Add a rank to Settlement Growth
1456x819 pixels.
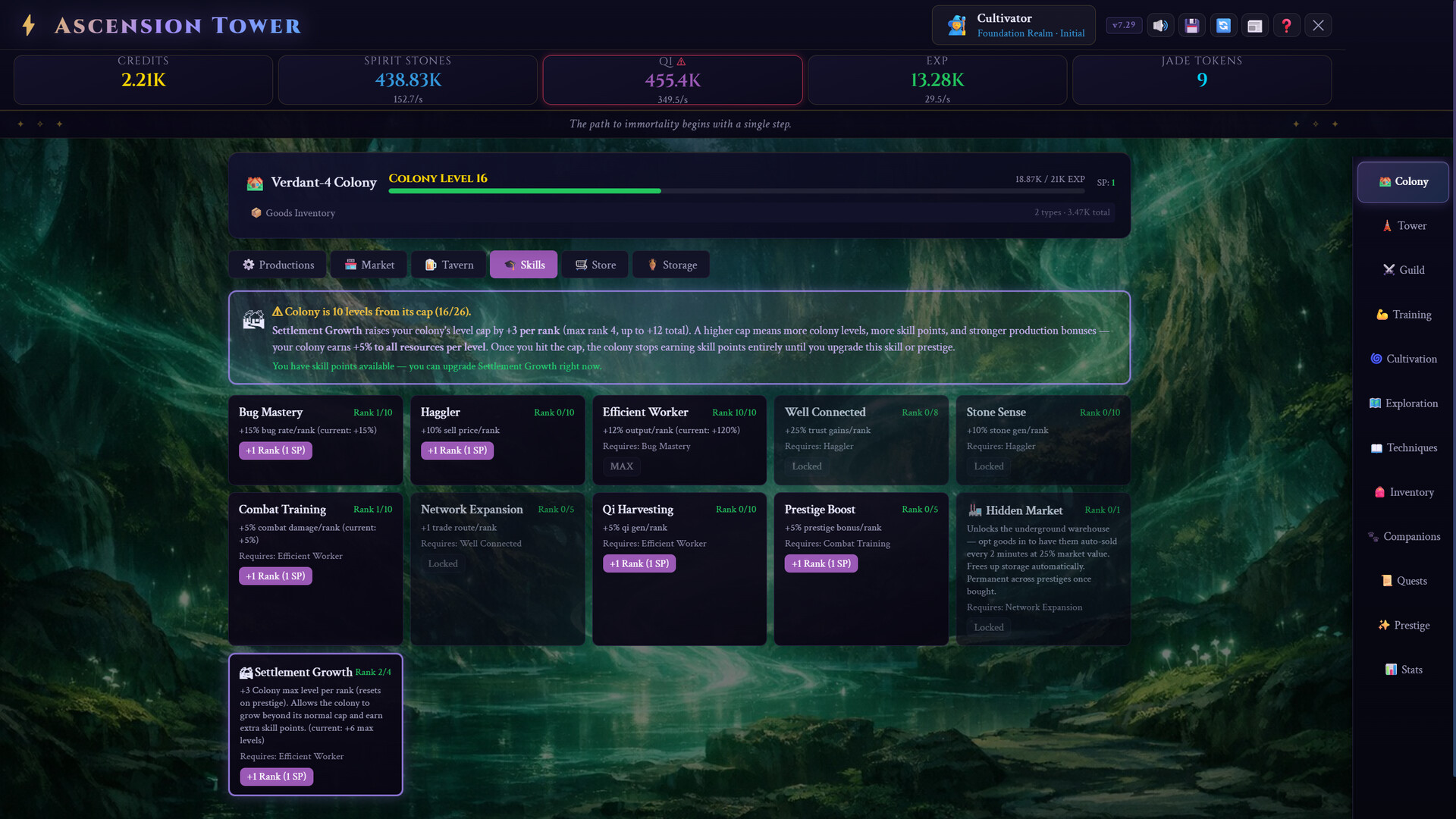point(277,777)
